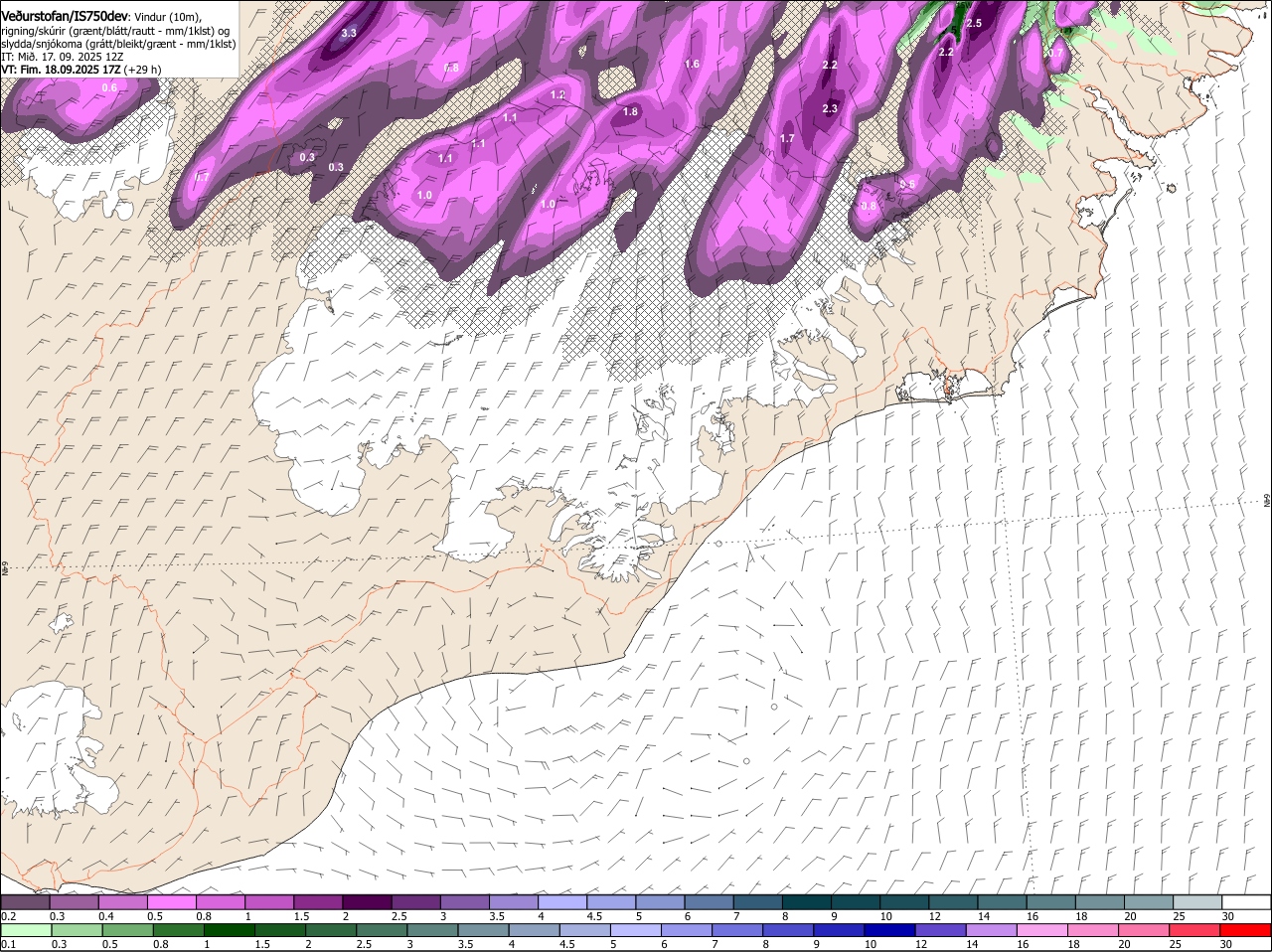Click the 'VT: Fim. 18.09.2025 17Z (+29 h)' line
The image size is (1272, 952).
pos(81,70)
